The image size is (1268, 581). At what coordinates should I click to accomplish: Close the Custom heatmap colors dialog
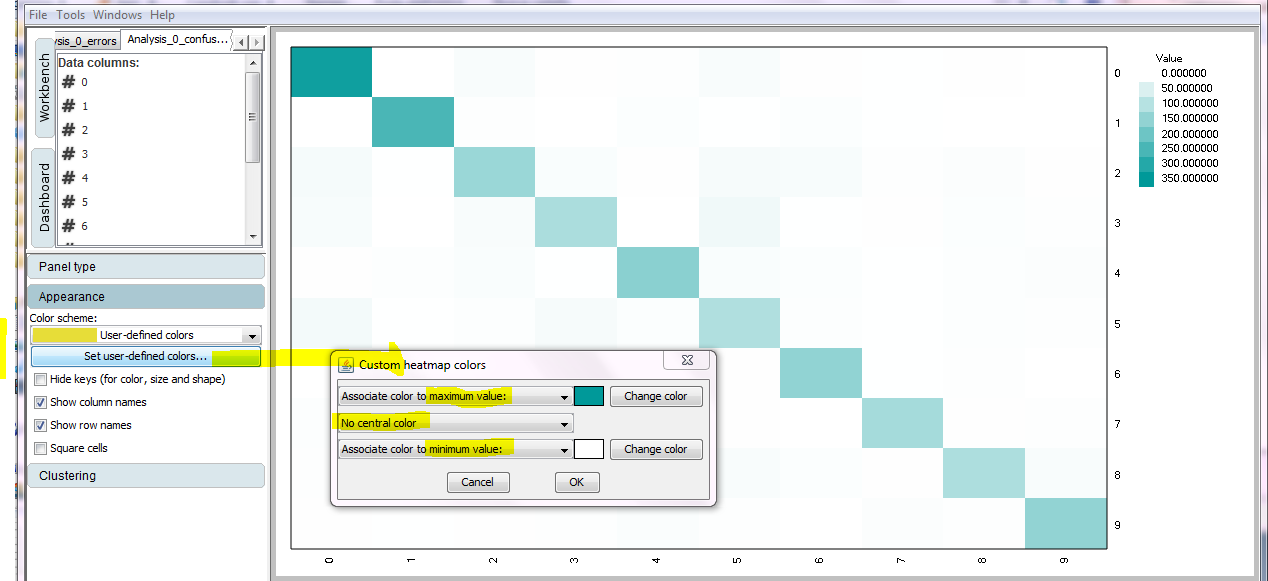(x=688, y=364)
